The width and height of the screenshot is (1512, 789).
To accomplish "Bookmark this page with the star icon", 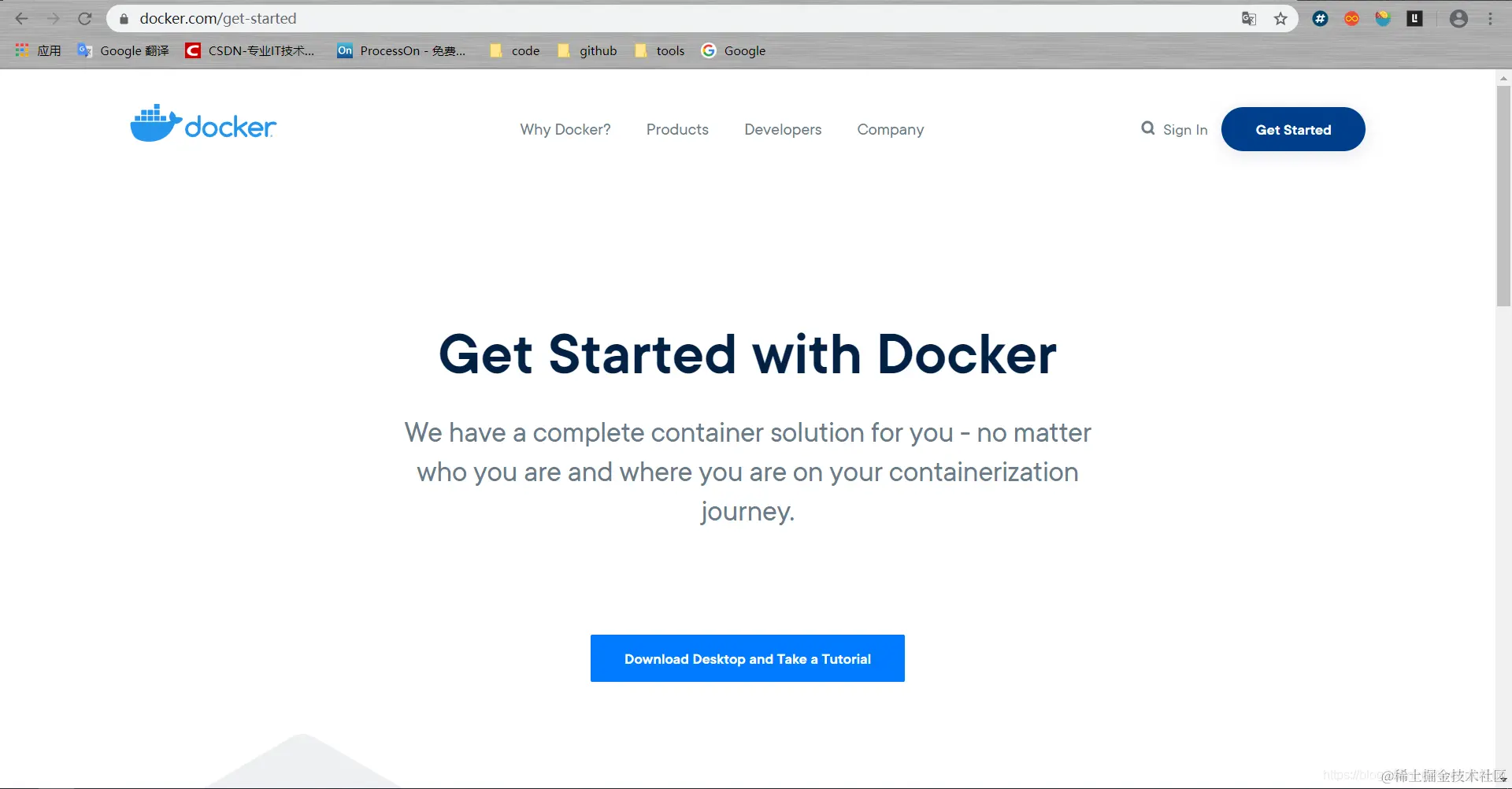I will pos(1280,19).
